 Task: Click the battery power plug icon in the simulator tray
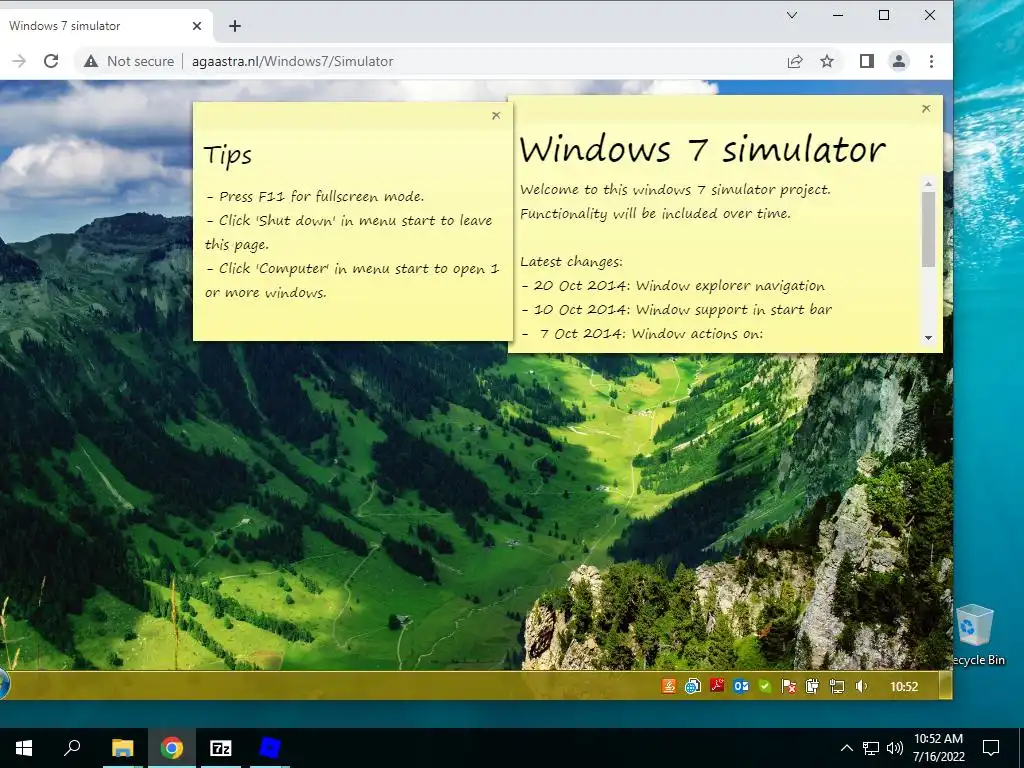812,686
